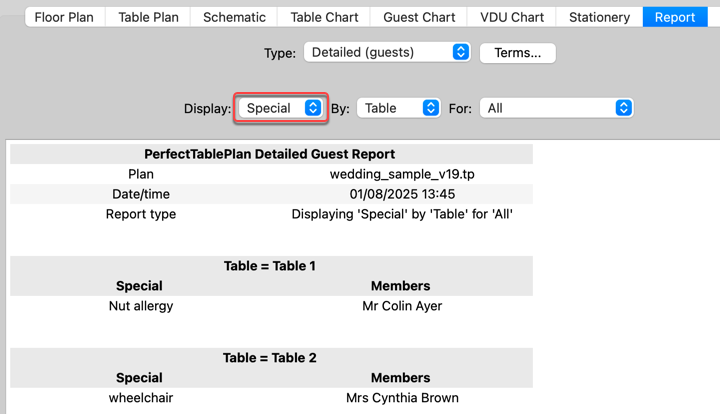Open the By dropdown set to Table
Screen dimensions: 720x414
click(x=398, y=108)
